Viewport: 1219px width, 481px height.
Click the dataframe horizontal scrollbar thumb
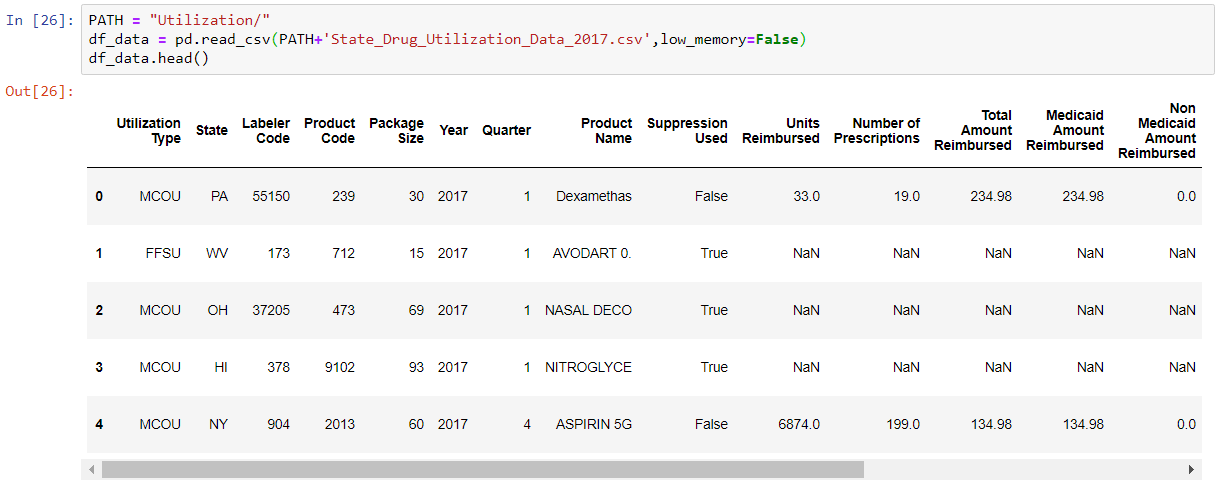pos(482,469)
